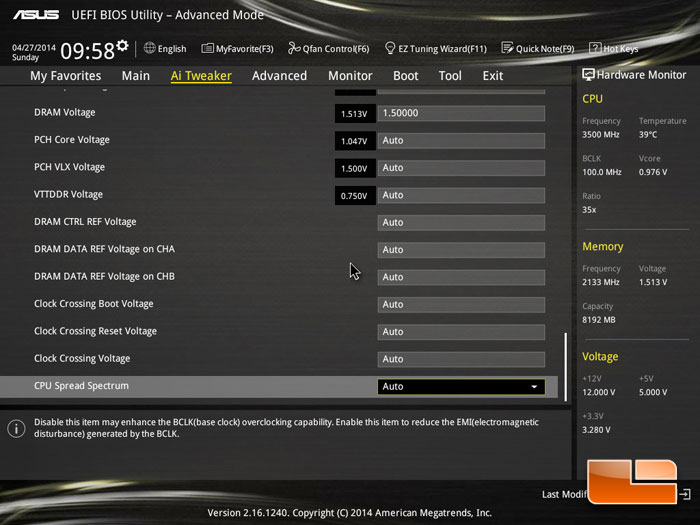Select the Exit tab
700x525 pixels.
492,76
